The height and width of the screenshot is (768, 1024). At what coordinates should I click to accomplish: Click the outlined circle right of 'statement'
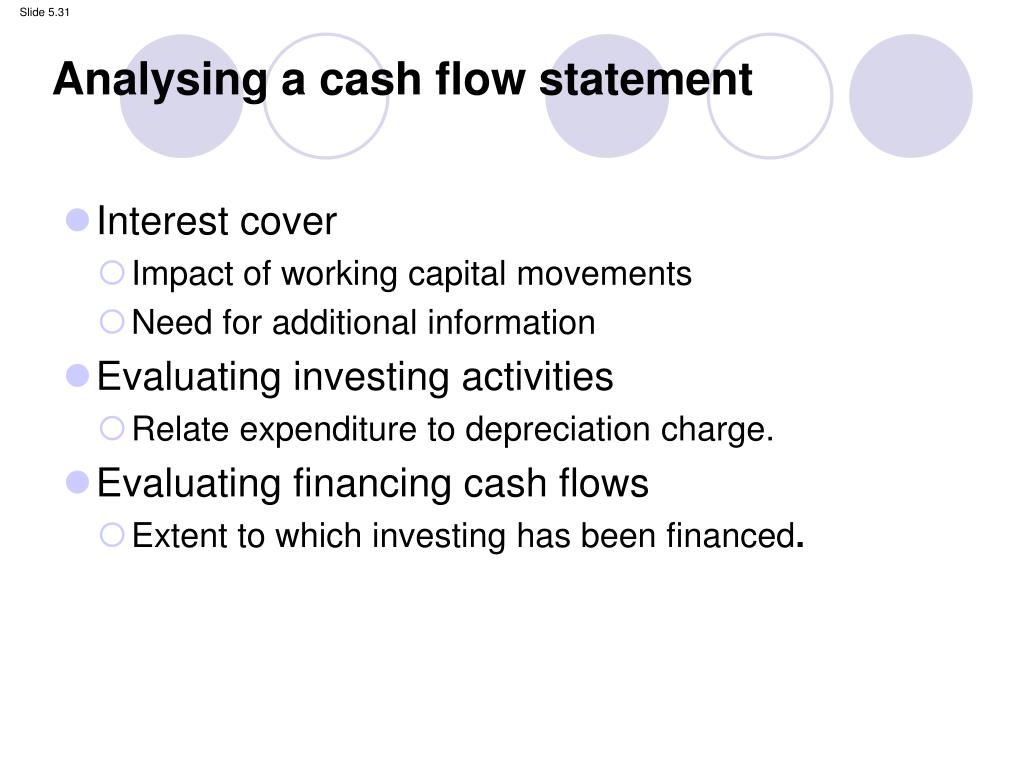[770, 96]
